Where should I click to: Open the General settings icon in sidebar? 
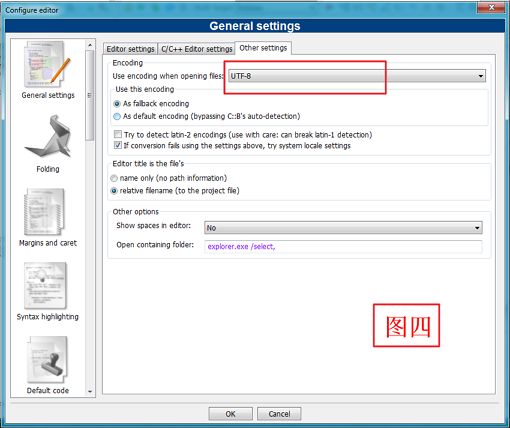click(x=47, y=65)
